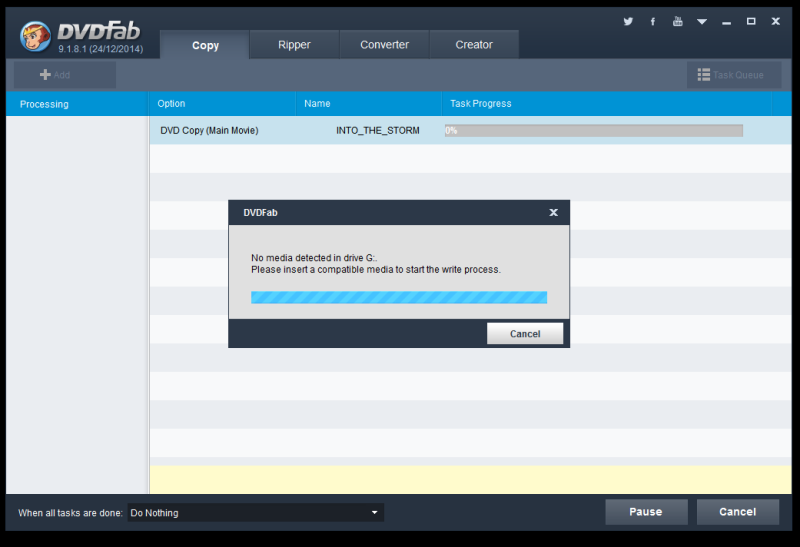Cancel the no media detected dialog

pos(525,334)
